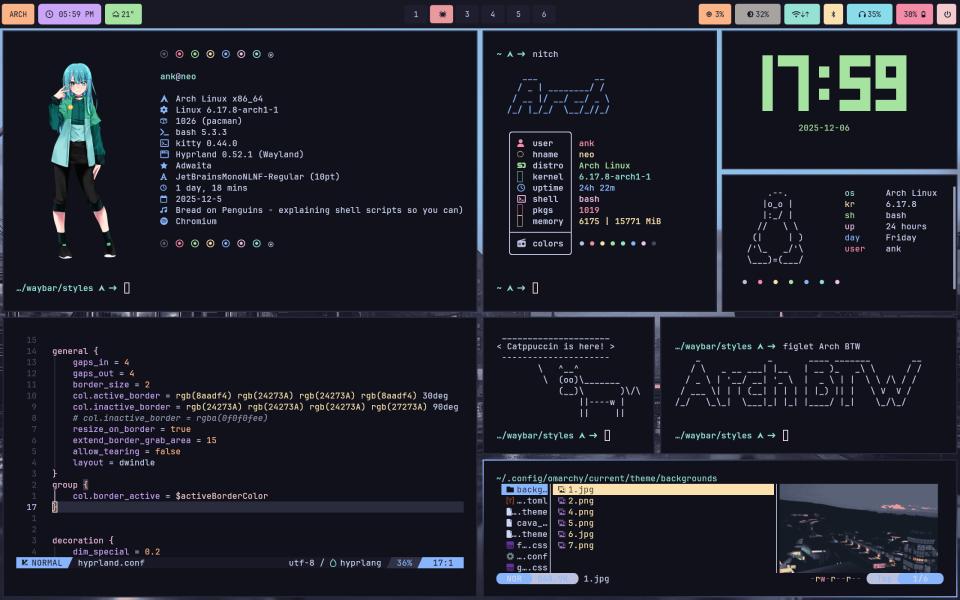Click the CPU usage module showing 3%
Screen dimensions: 960x600
pyautogui.click(x=714, y=14)
